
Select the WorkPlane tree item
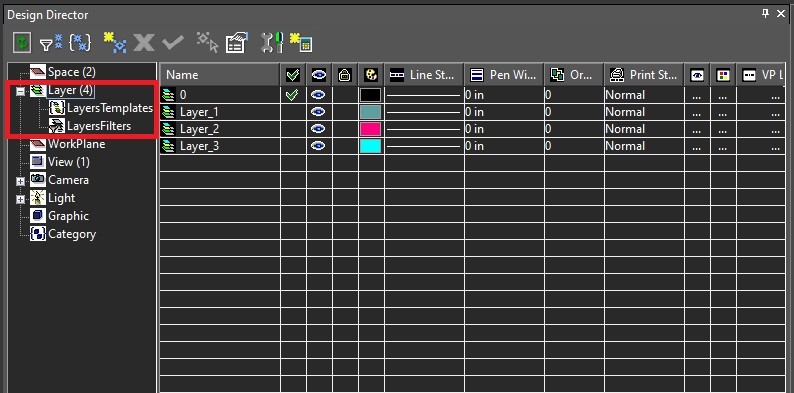[76, 144]
